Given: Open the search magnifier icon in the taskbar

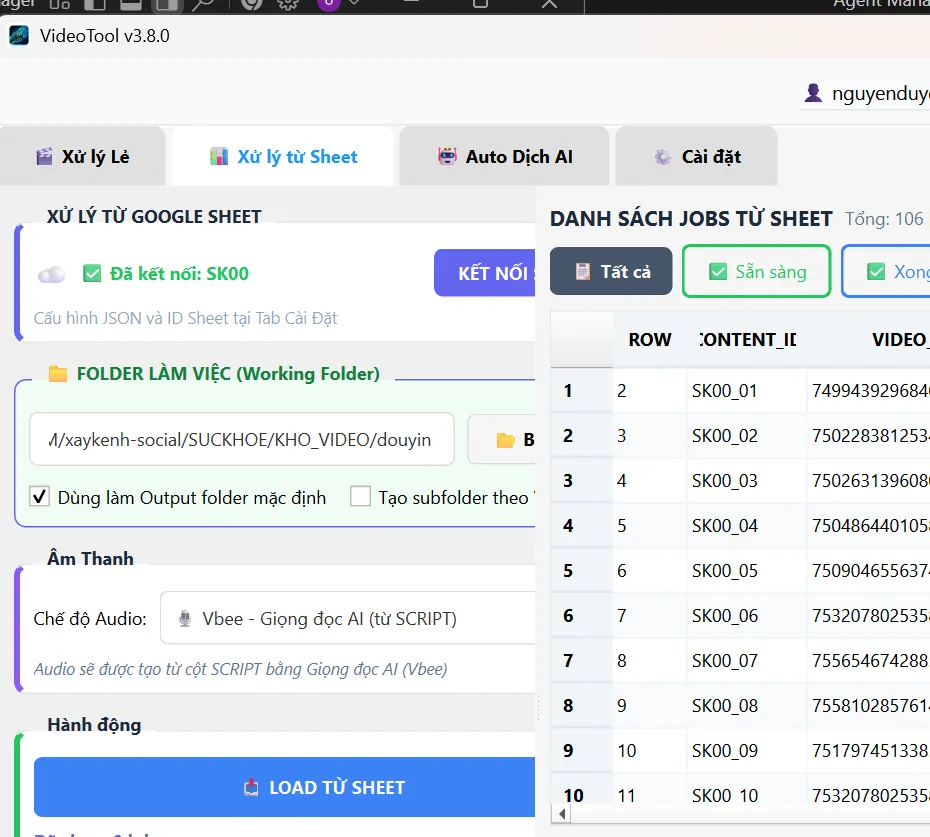Looking at the screenshot, I should [x=205, y=6].
